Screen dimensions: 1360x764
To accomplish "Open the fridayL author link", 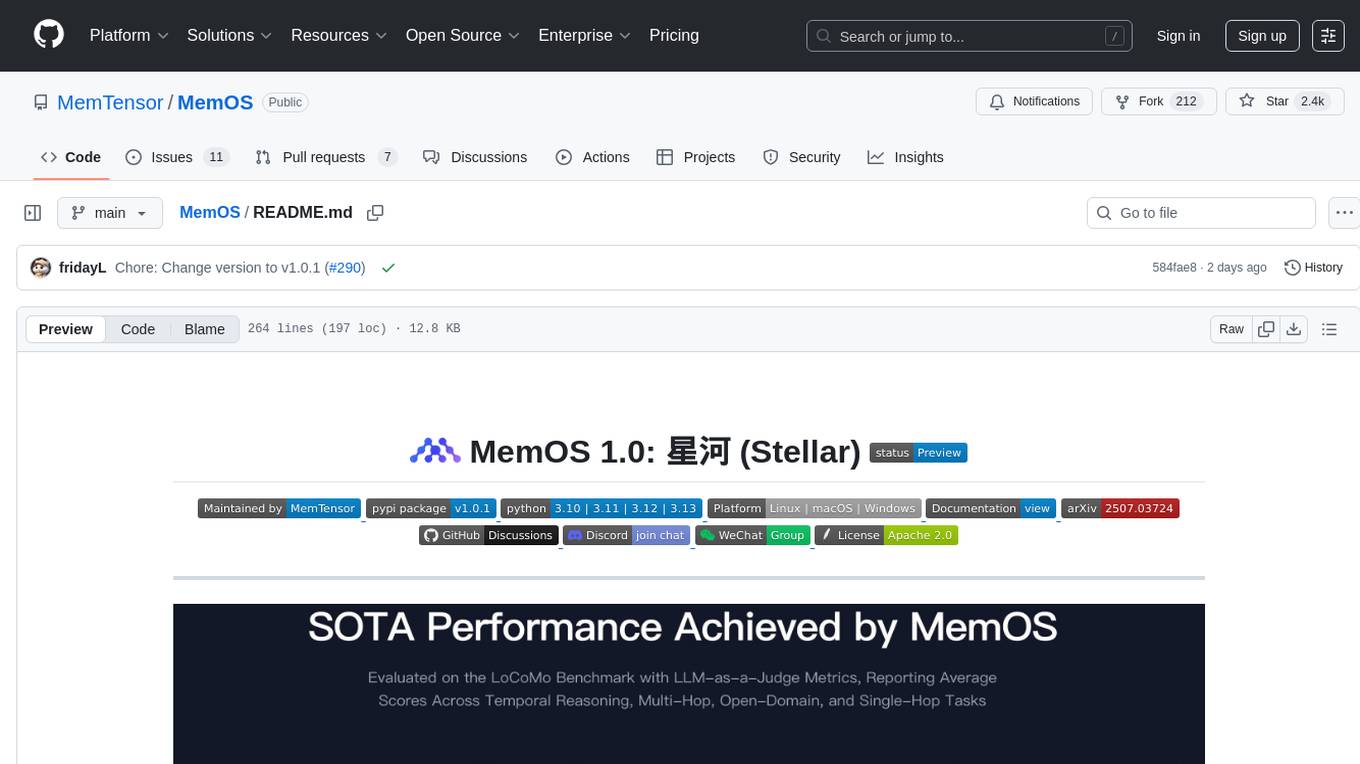I will (x=83, y=268).
